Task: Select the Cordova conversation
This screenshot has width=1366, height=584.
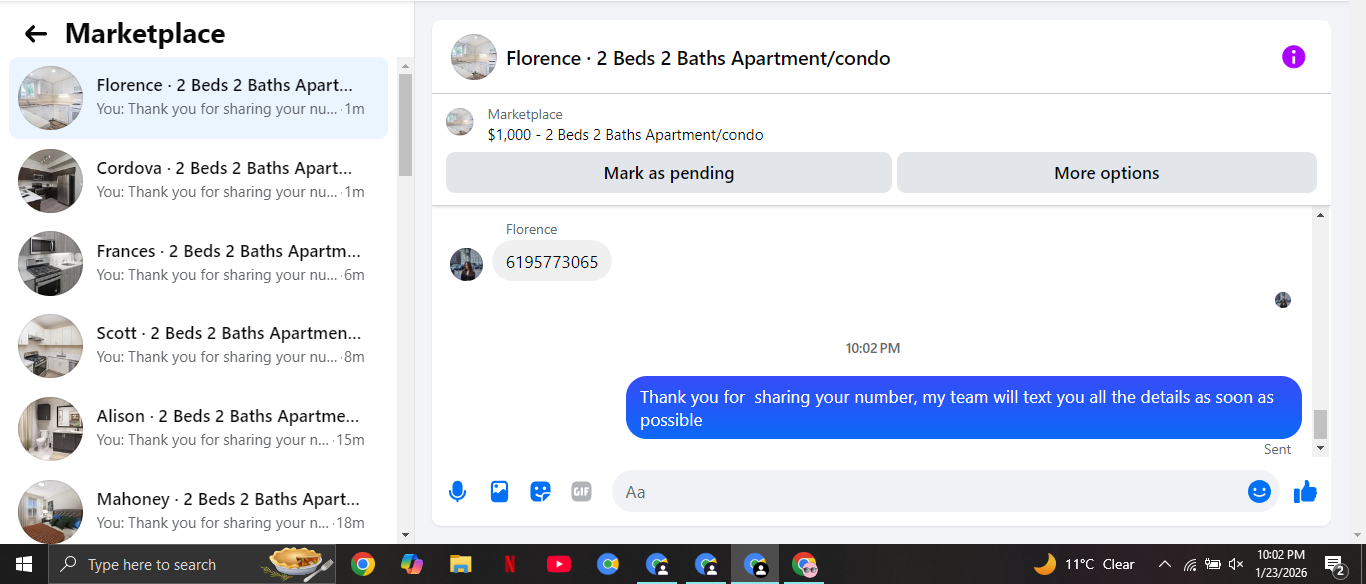Action: click(x=199, y=180)
